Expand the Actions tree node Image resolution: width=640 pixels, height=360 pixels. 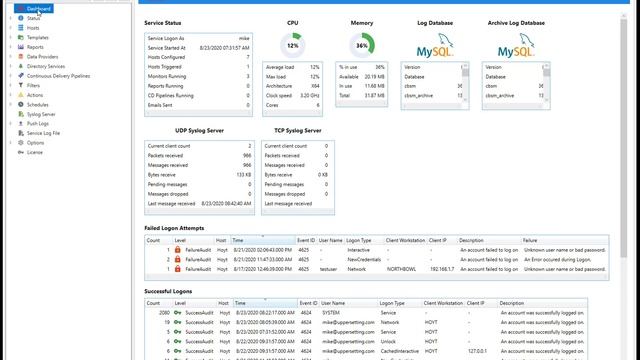pos(11,95)
